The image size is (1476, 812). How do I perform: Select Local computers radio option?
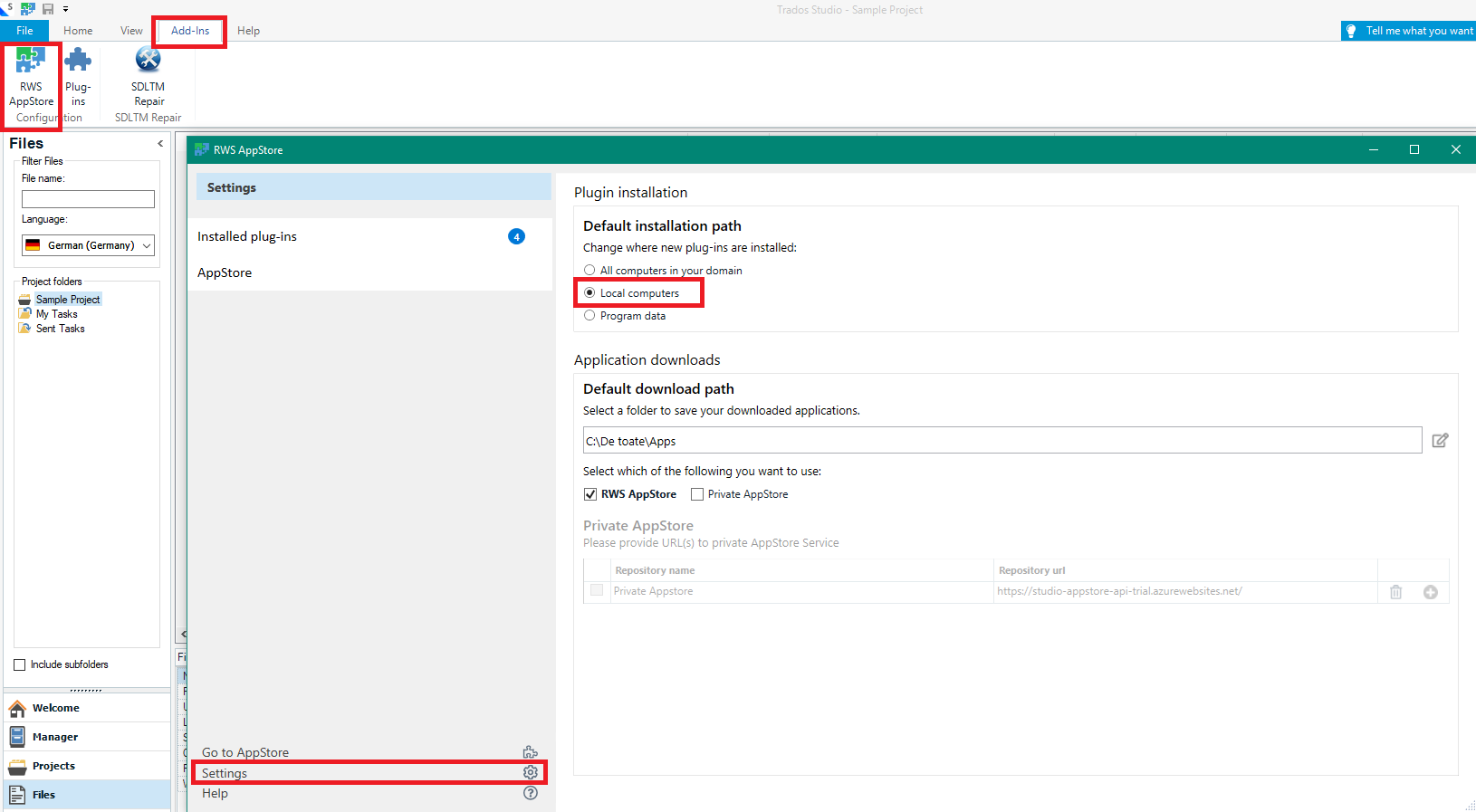tap(589, 292)
